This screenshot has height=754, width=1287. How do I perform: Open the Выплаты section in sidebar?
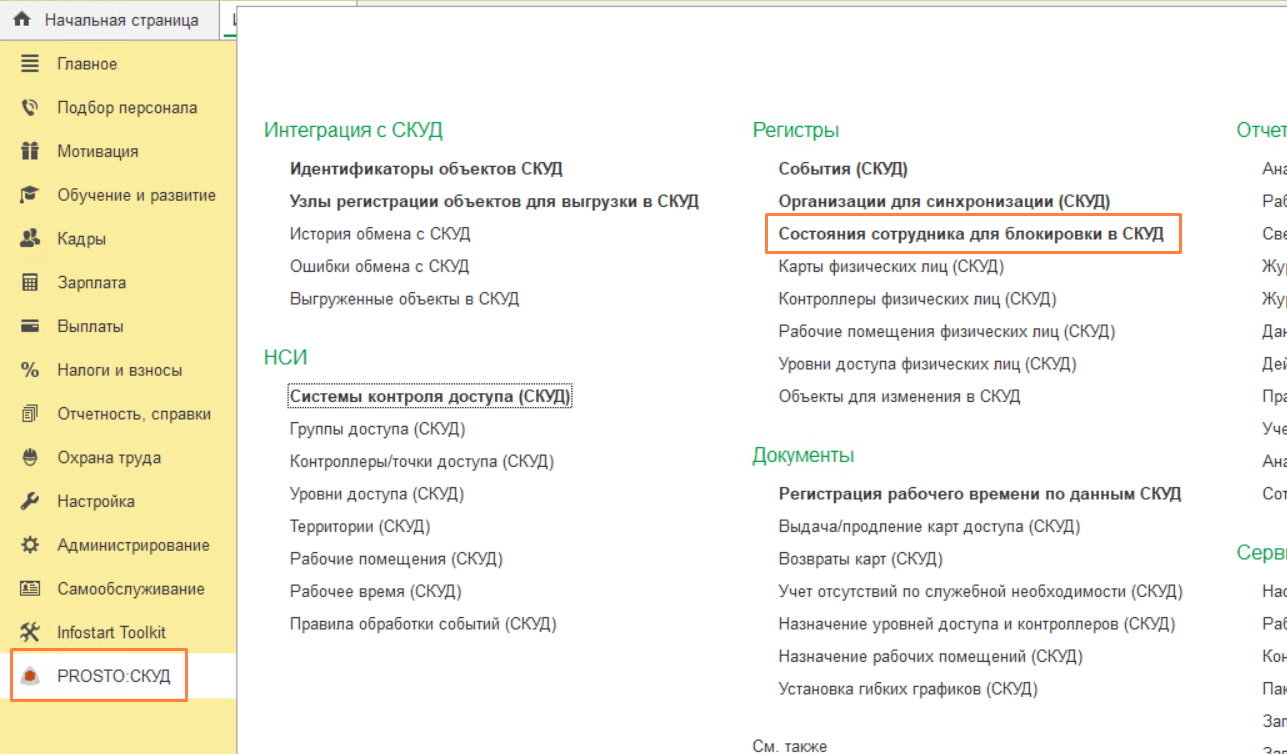point(90,327)
